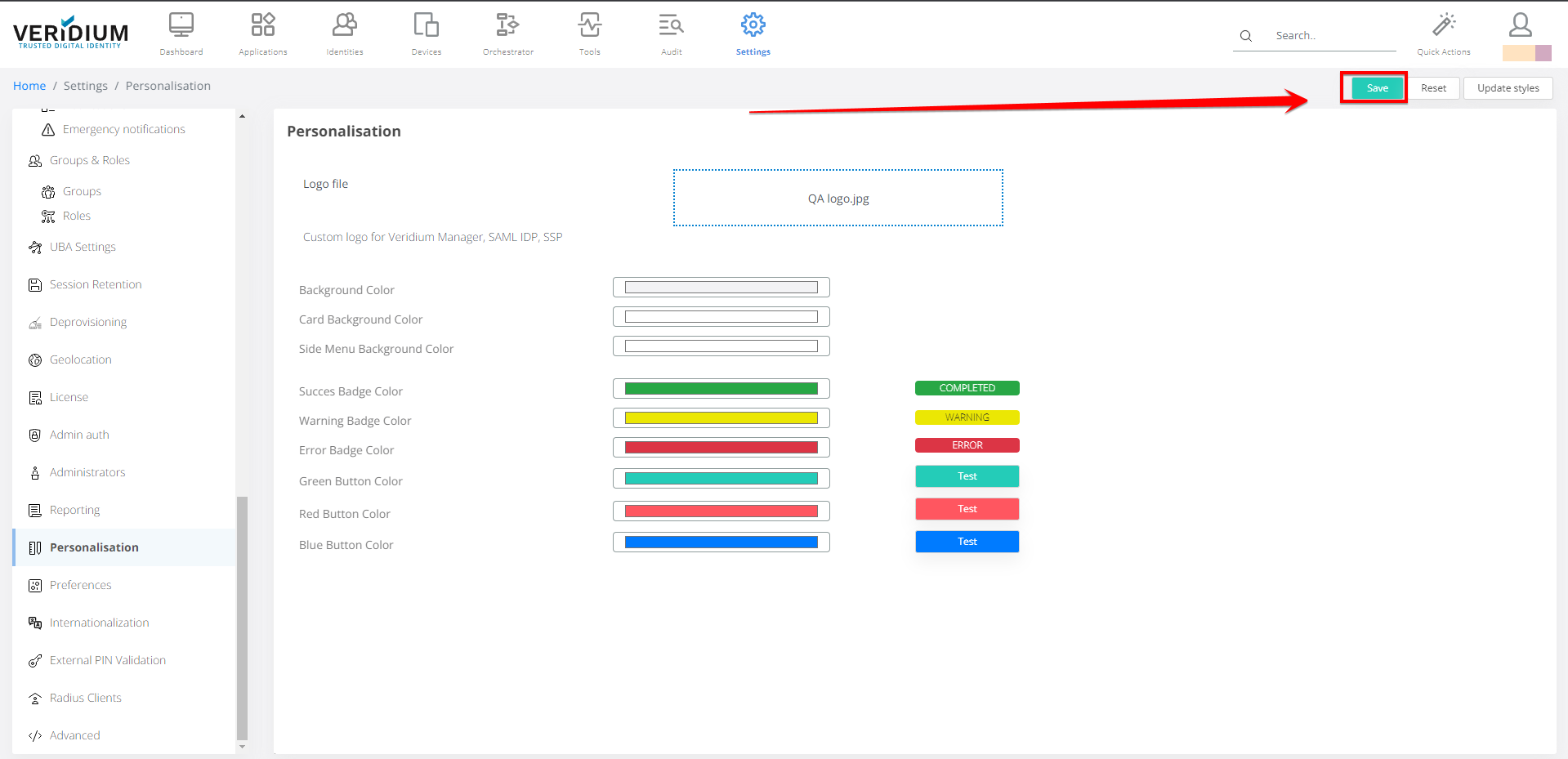Open the Applications icon in top navigation
1568x759 pixels.
point(262,26)
